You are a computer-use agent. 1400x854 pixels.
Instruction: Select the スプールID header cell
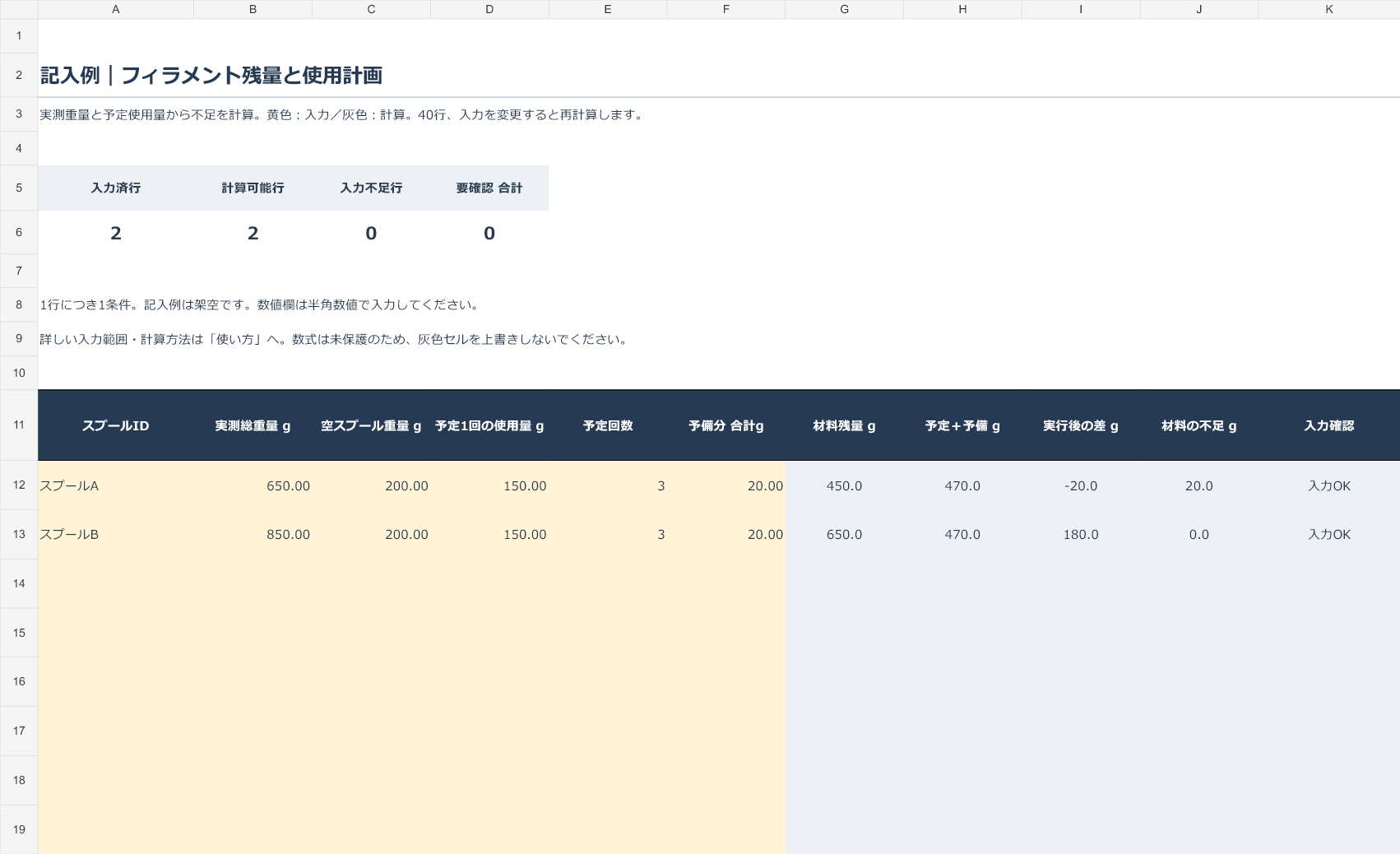[x=115, y=425]
